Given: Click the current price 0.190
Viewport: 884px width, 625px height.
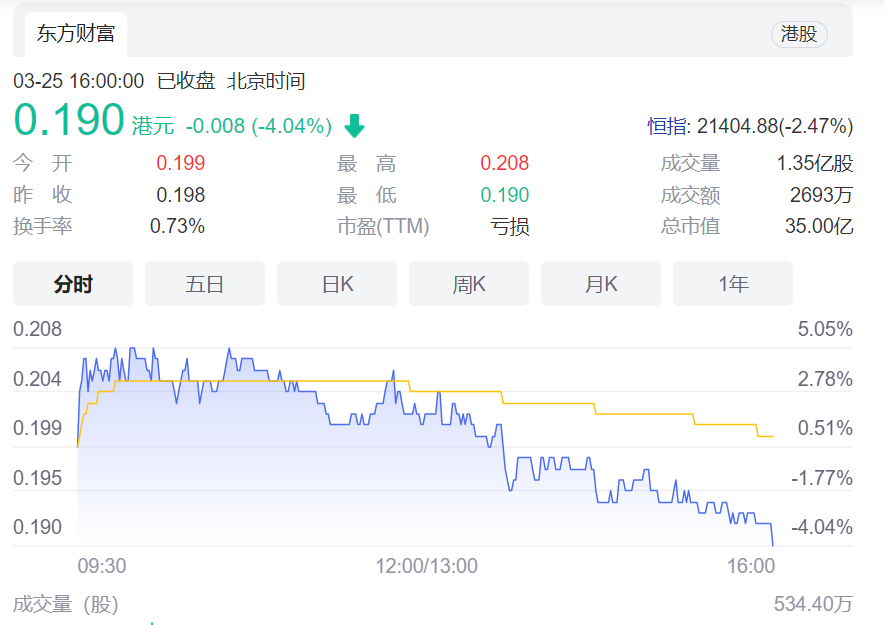Looking at the screenshot, I should coord(69,121).
